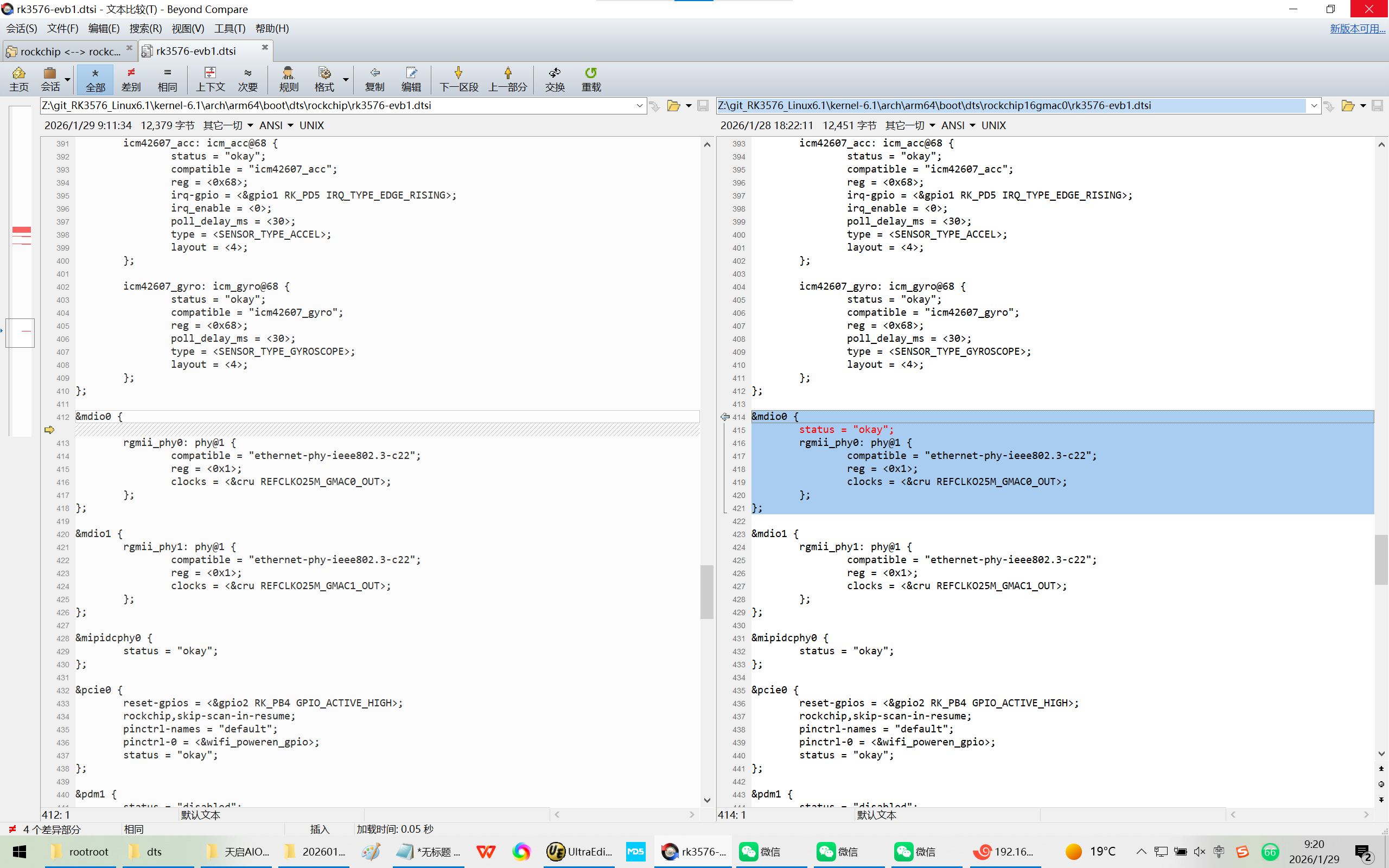1389x868 pixels.
Task: Click the Swap sides (交换) icon
Action: click(555, 79)
